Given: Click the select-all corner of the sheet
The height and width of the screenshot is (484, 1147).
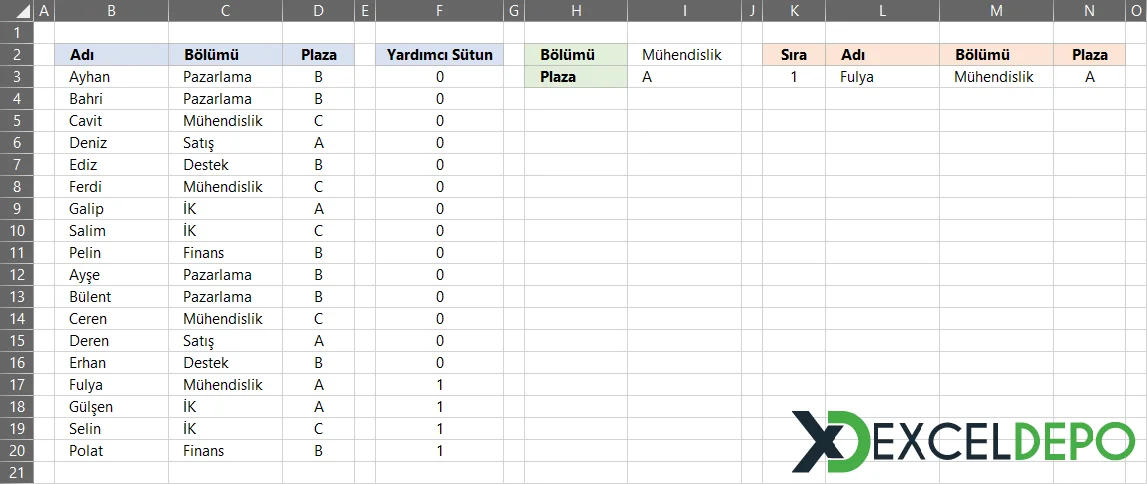Looking at the screenshot, I should click(x=16, y=10).
